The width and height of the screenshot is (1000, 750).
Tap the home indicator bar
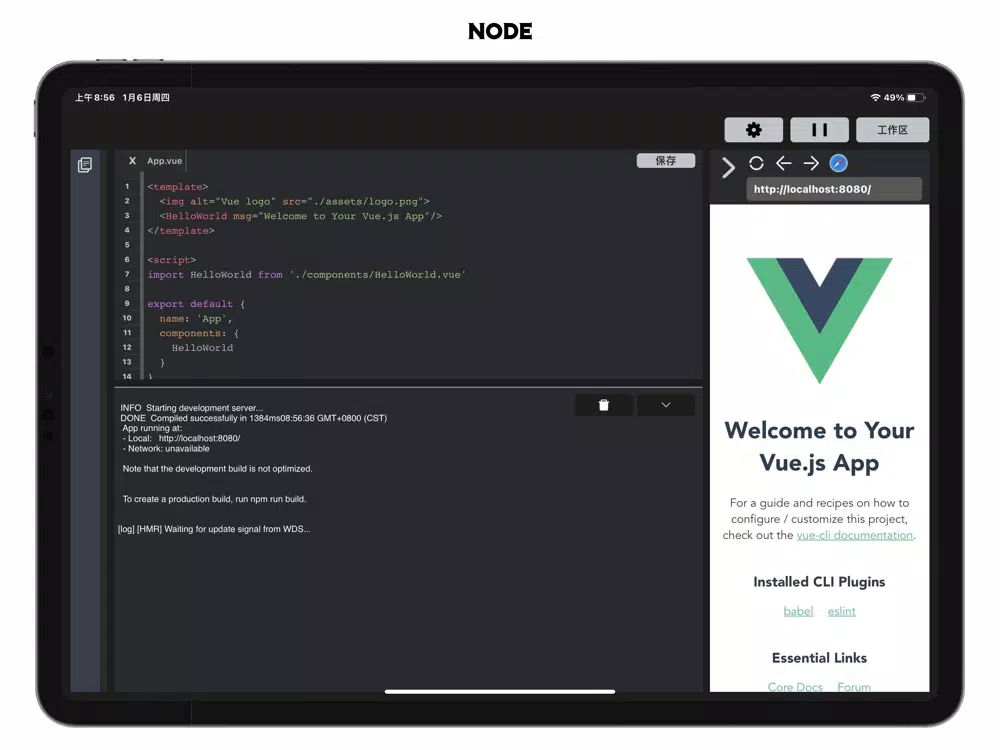tap(500, 691)
